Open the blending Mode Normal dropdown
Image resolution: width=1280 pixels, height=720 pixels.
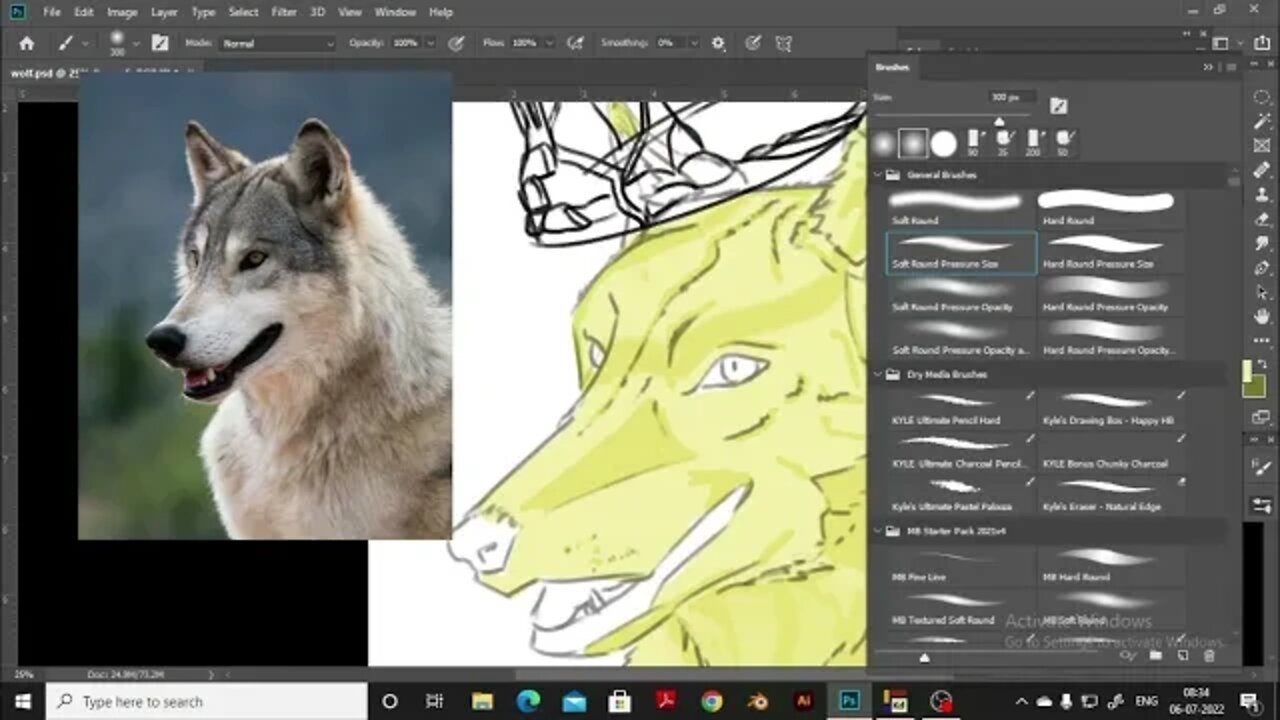(277, 43)
